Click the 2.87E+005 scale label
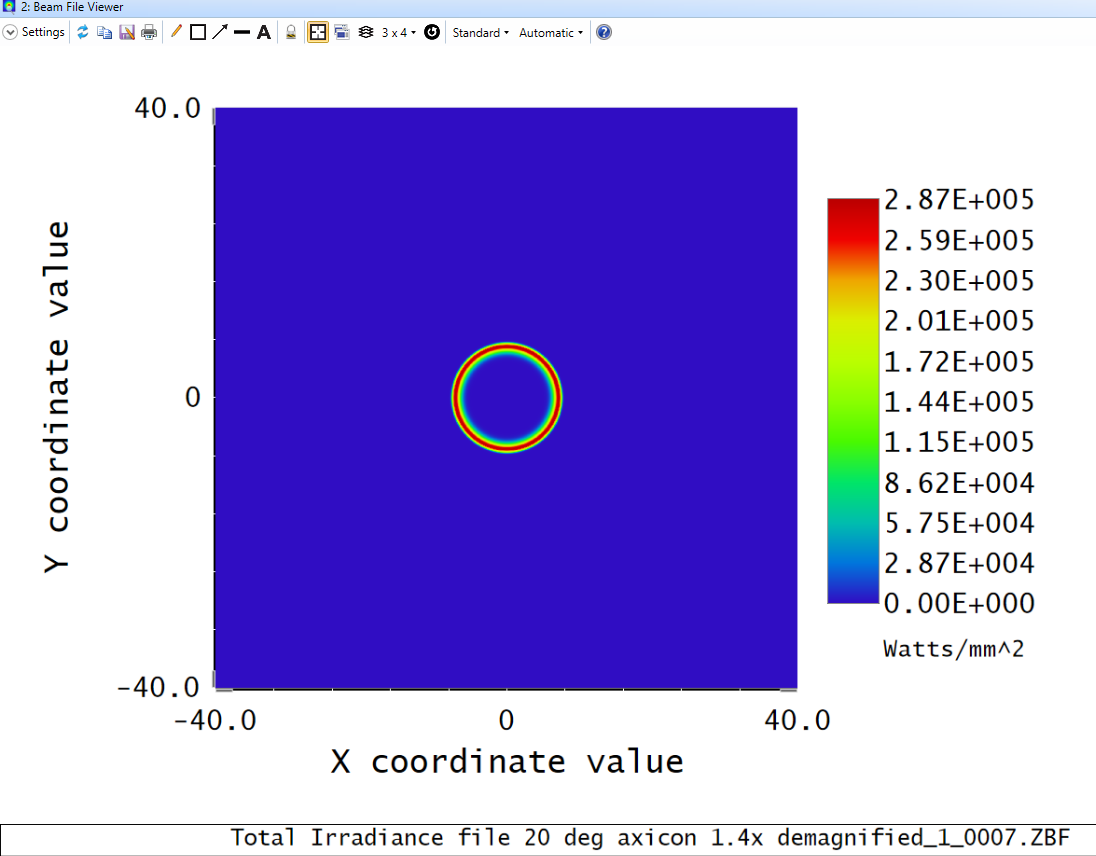This screenshot has width=1096, height=856. coord(959,200)
